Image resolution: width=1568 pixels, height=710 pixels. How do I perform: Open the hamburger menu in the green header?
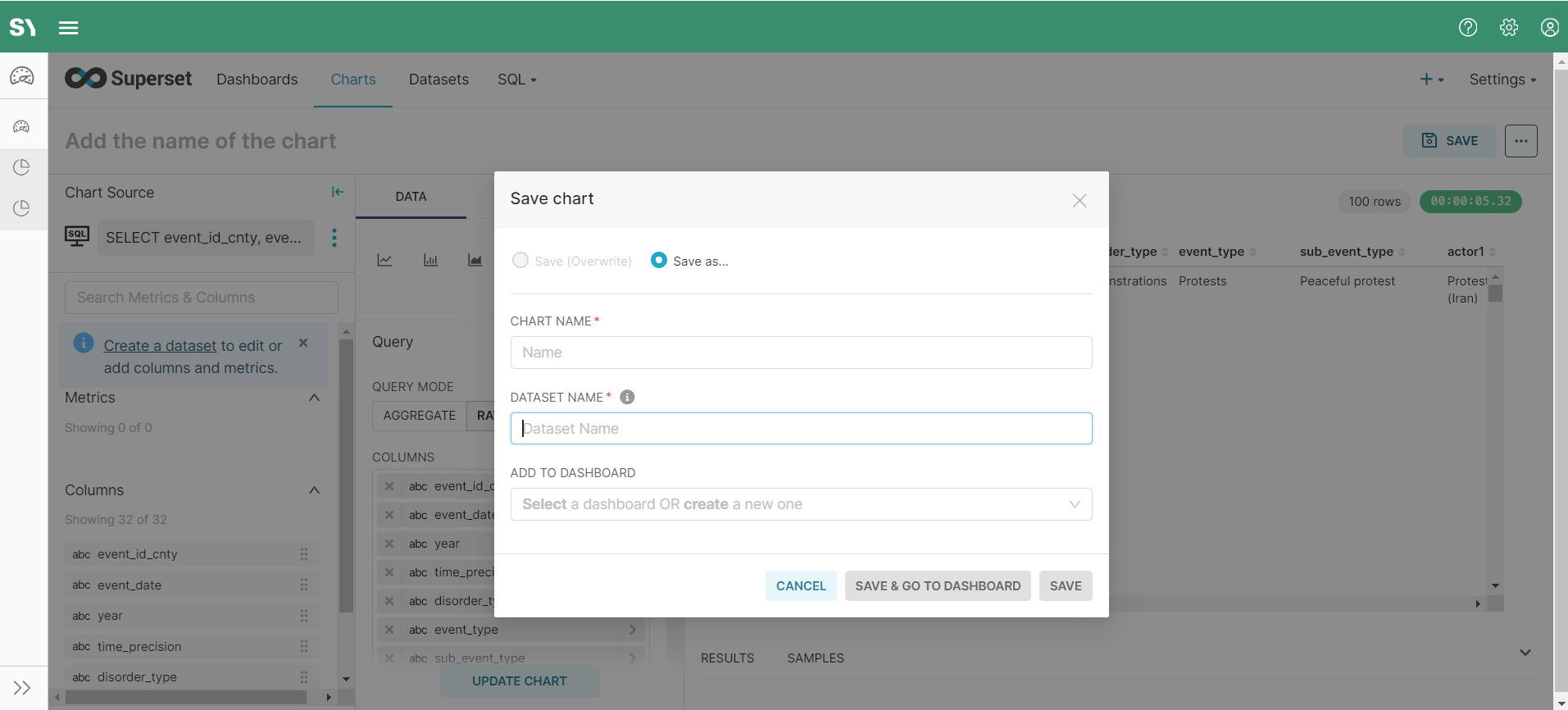(x=69, y=28)
